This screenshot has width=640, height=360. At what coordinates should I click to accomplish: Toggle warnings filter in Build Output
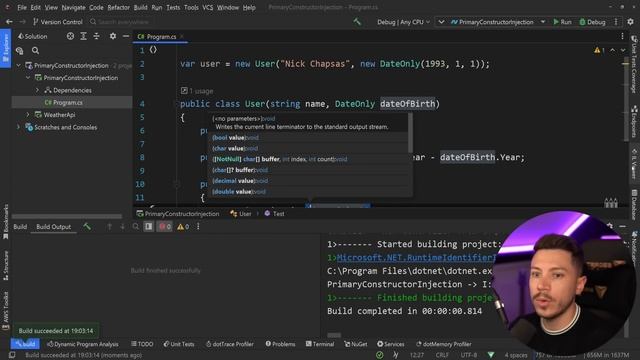183,227
